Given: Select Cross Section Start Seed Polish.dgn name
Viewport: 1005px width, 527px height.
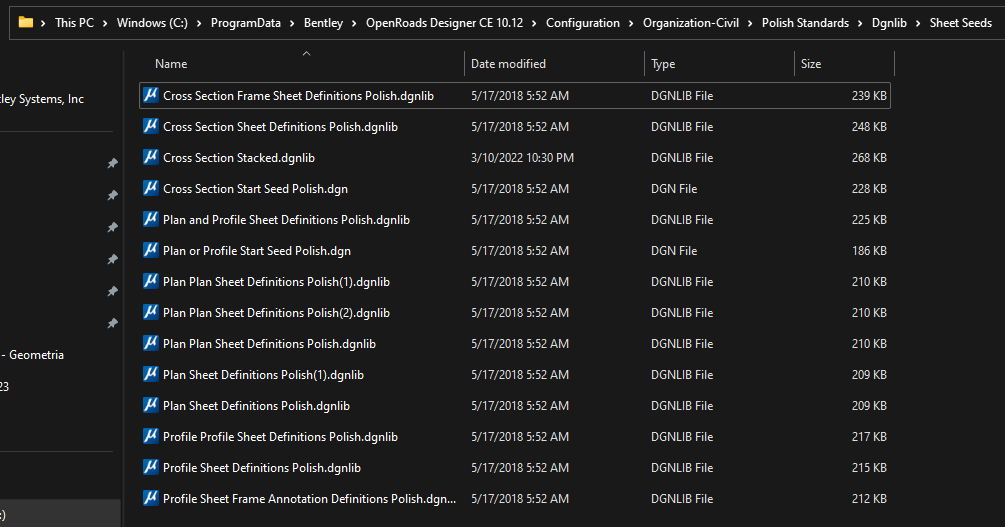Looking at the screenshot, I should click(x=255, y=188).
